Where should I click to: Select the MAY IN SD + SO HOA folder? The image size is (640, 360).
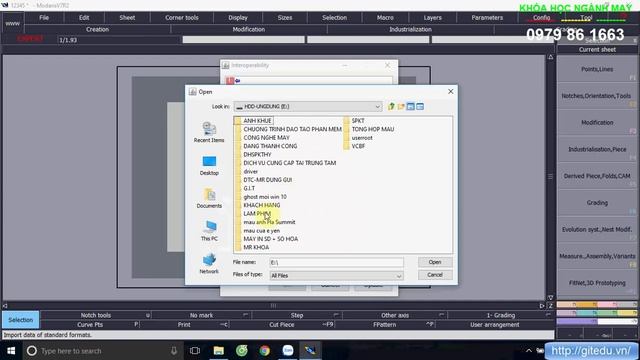click(x=271, y=239)
